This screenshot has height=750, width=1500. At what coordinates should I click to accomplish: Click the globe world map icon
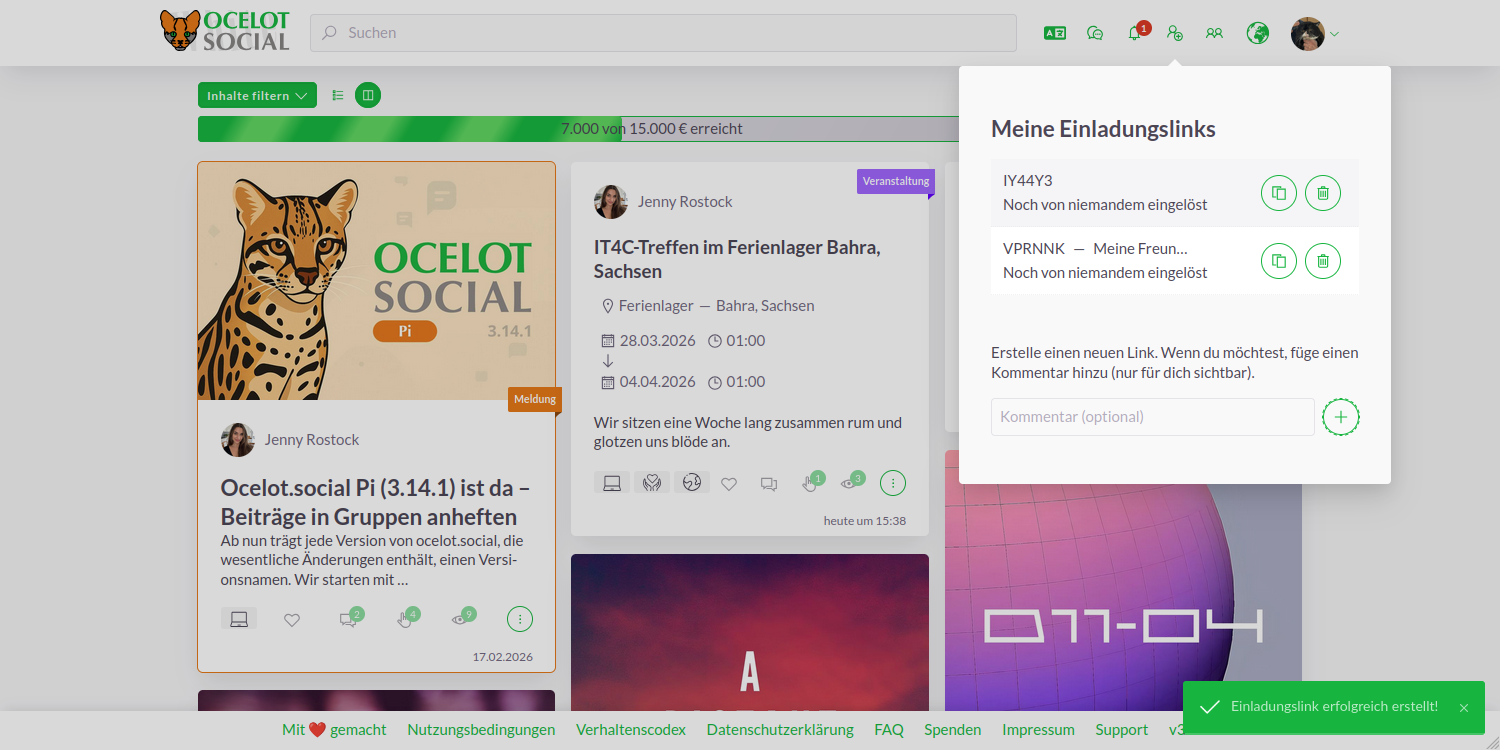(x=1257, y=33)
